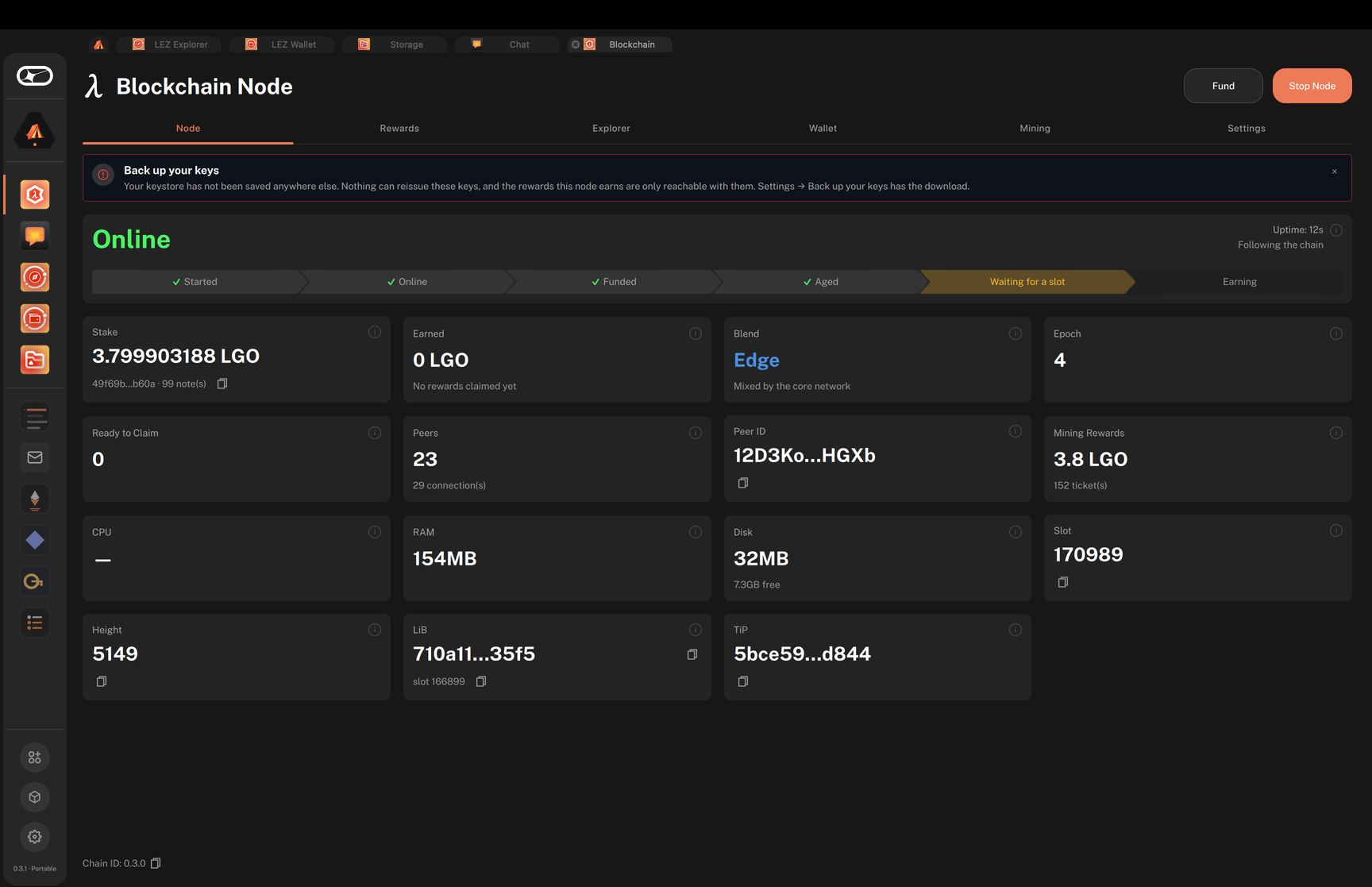Copy the Height value 5149
This screenshot has height=887, width=1372.
click(x=102, y=681)
